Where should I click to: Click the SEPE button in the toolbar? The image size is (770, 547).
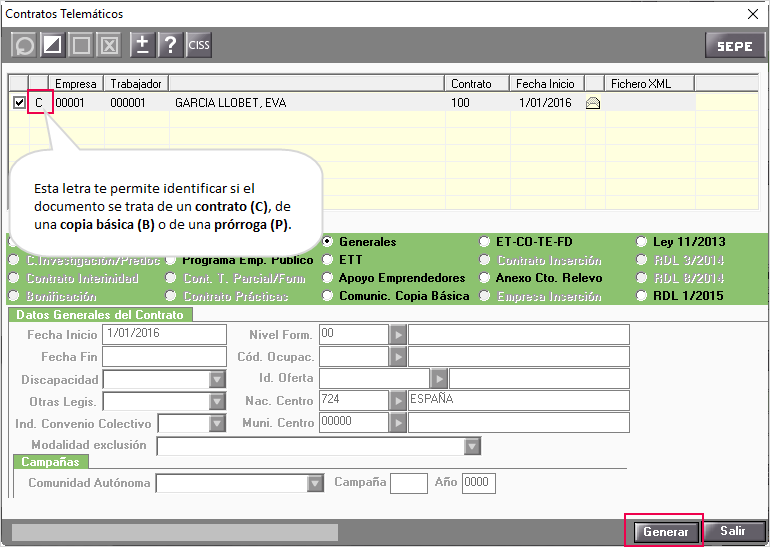[x=735, y=46]
